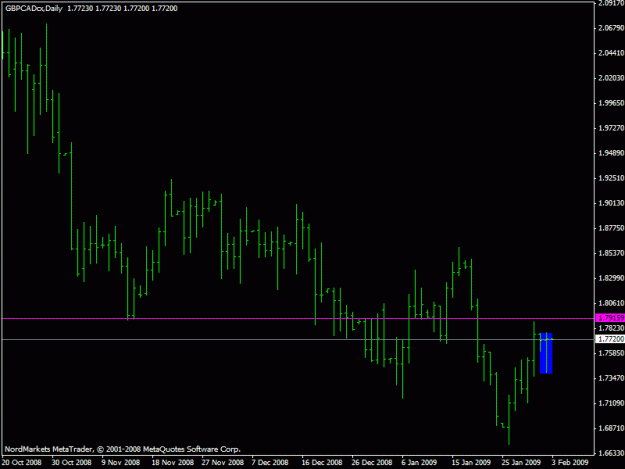The image size is (625, 469).
Task: Click the 20 Oct 2008 date label
Action: pos(22,463)
